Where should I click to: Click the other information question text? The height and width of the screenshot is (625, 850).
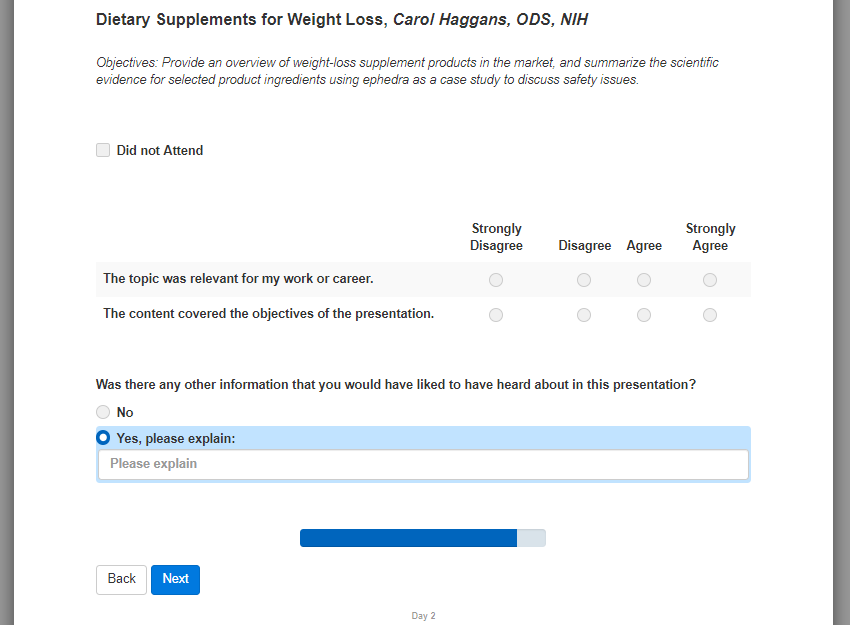(x=396, y=384)
